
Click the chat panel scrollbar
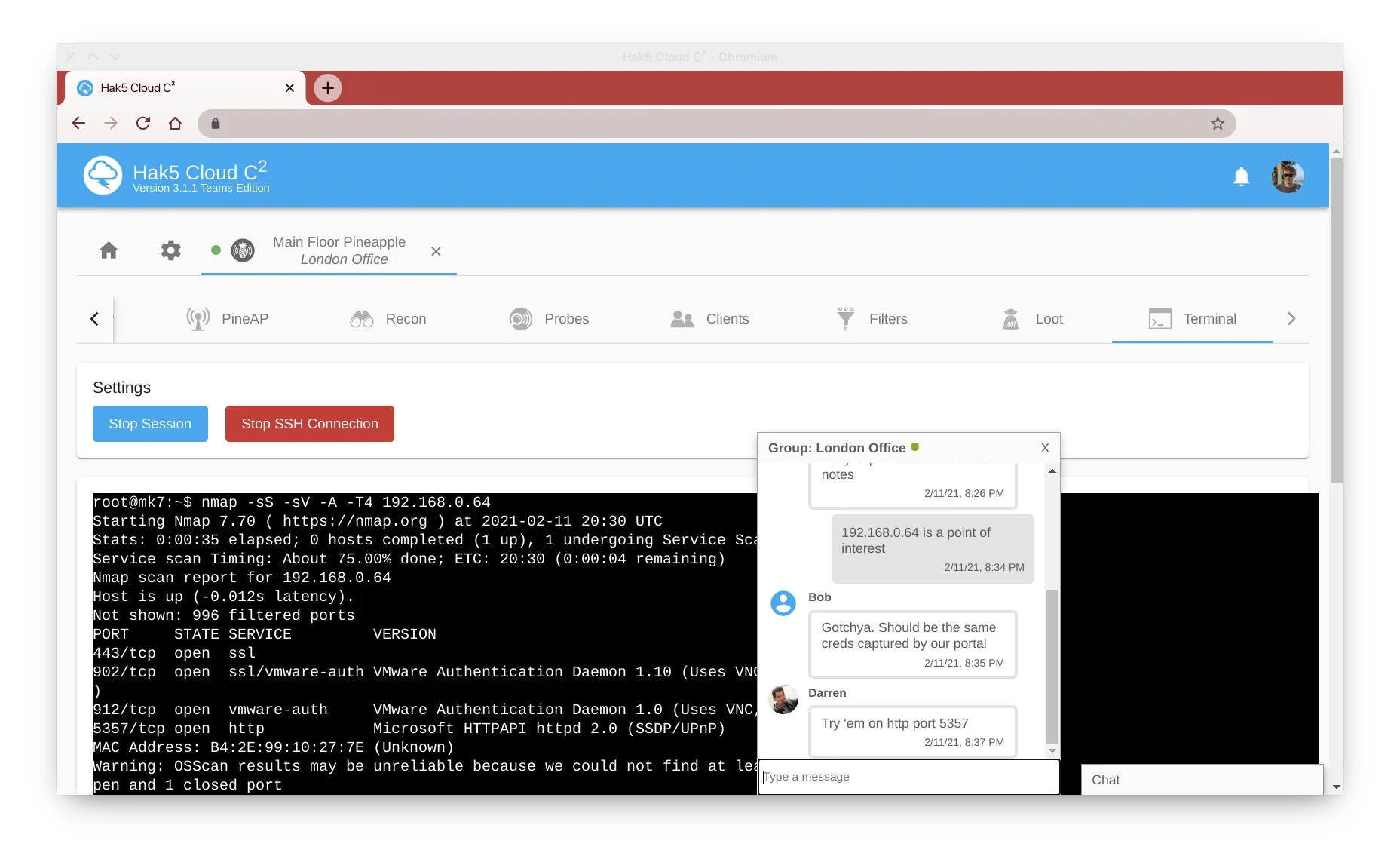coord(1052,664)
